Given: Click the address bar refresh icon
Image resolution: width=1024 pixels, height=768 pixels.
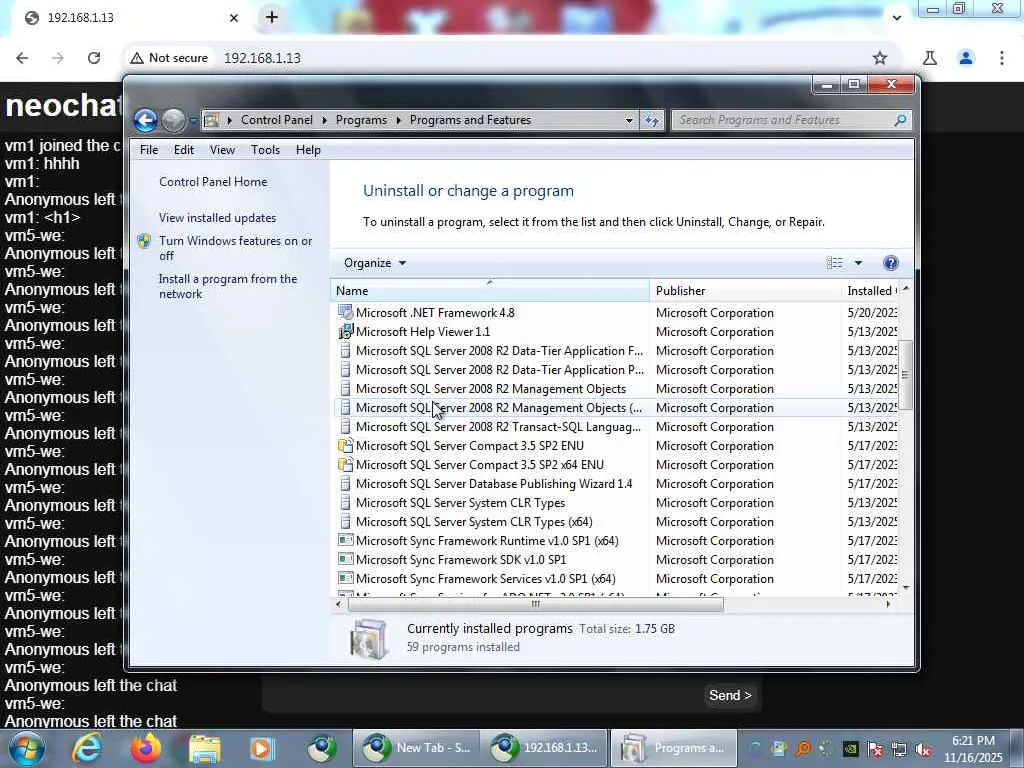Looking at the screenshot, I should [x=652, y=120].
